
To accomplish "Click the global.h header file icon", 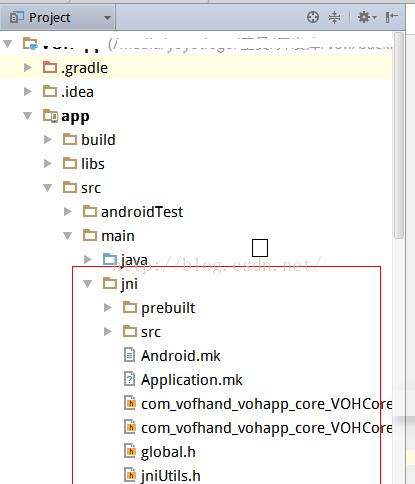I will 130,451.
